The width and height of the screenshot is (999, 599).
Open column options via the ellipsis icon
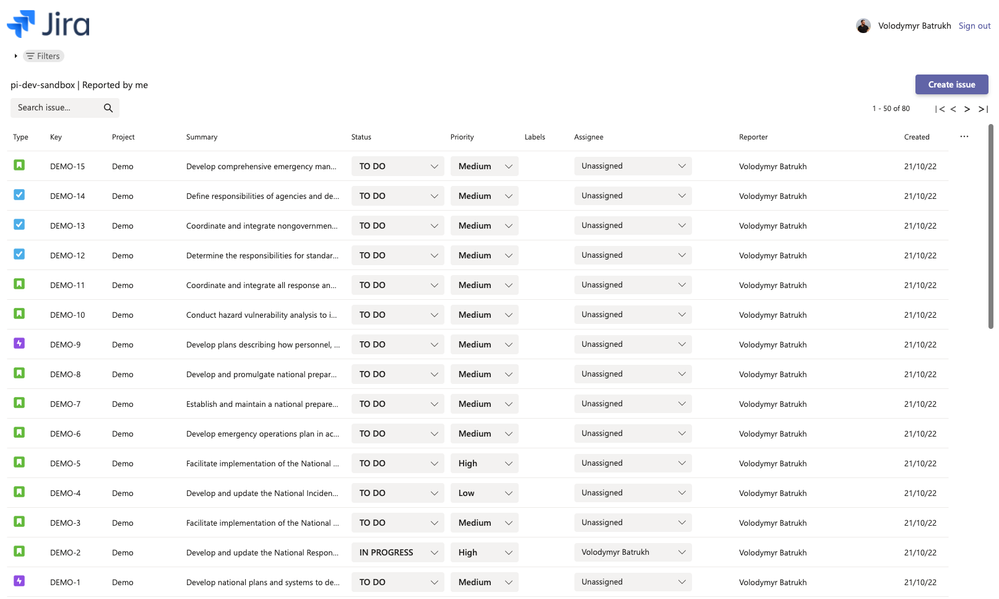click(x=964, y=137)
